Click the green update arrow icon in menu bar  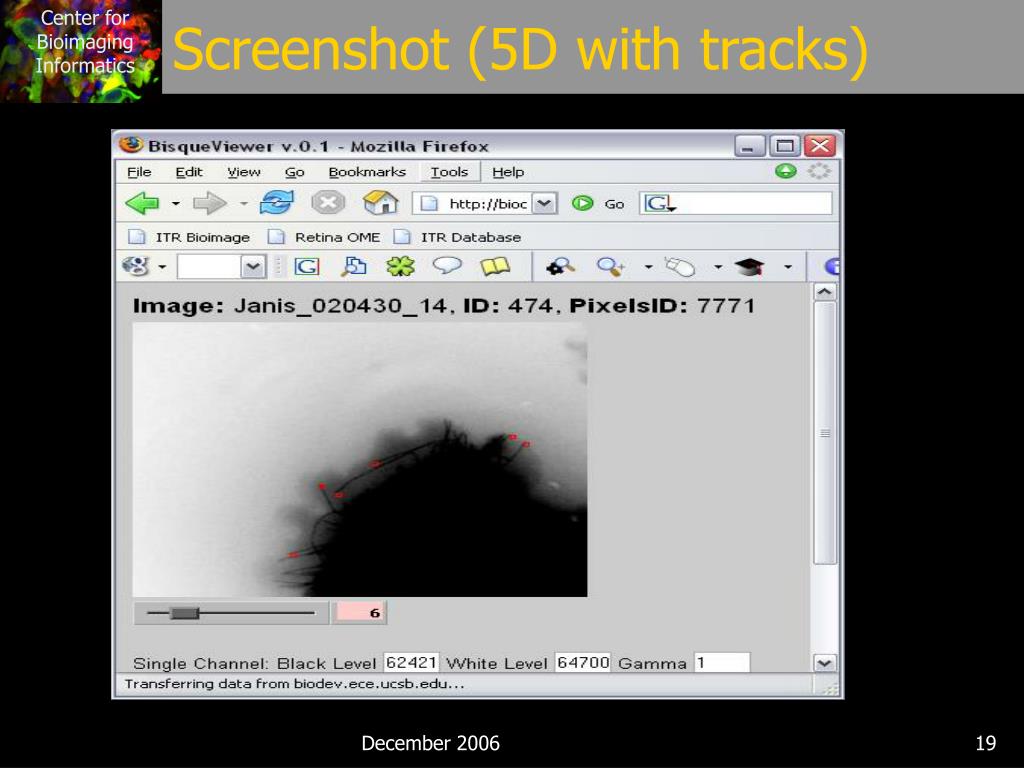coord(785,171)
